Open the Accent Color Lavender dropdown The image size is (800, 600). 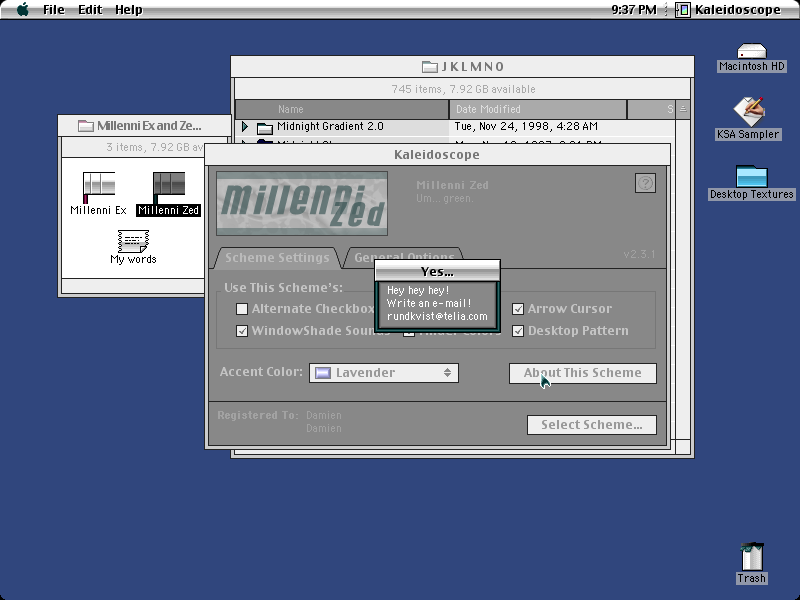[384, 372]
